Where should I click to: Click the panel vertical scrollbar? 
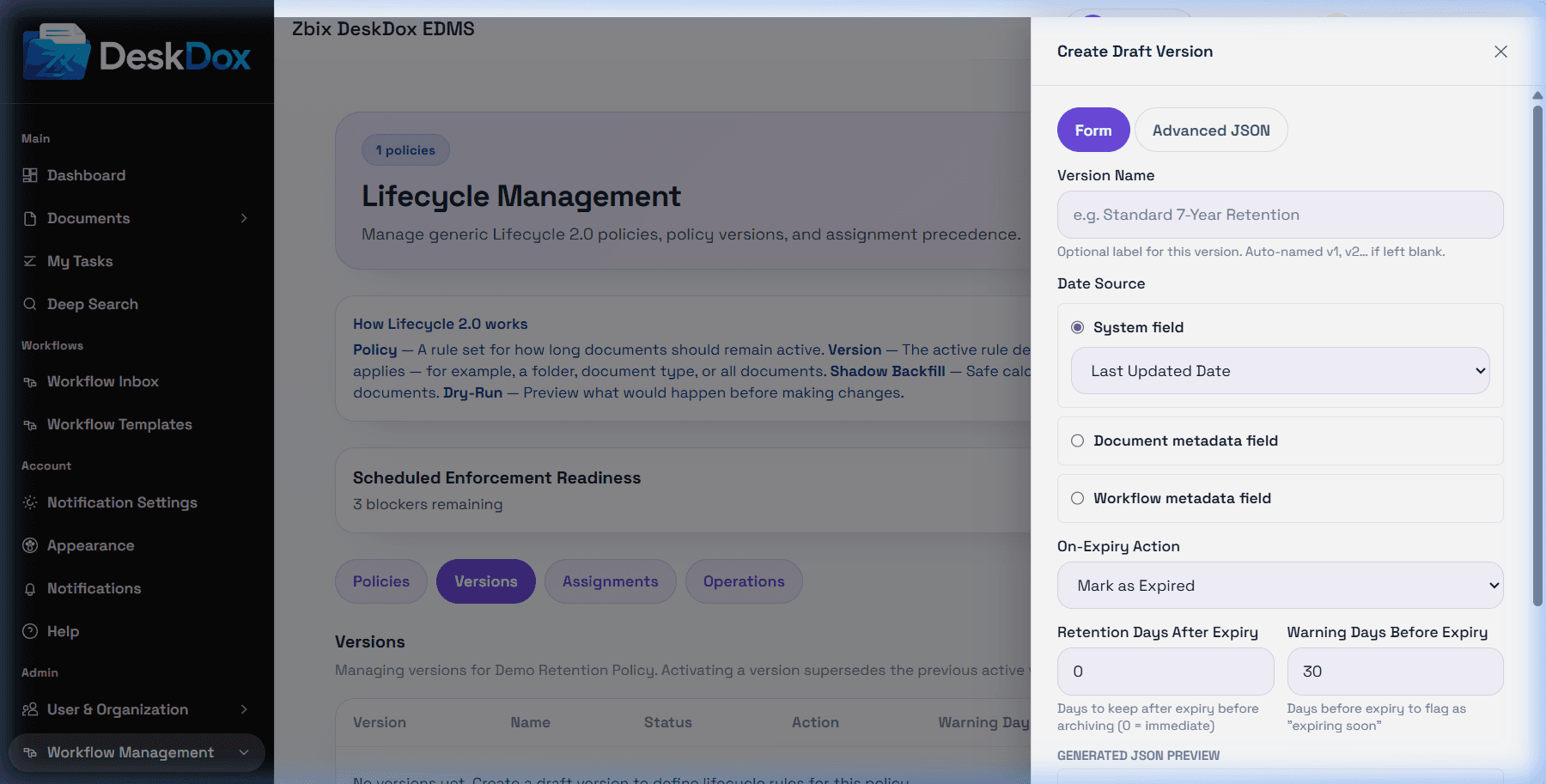tap(1537, 356)
